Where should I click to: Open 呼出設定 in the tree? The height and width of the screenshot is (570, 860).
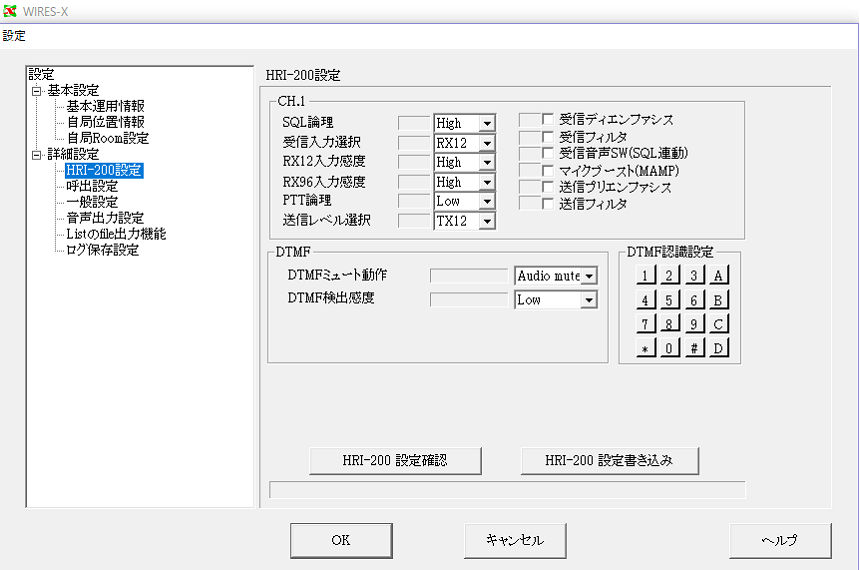92,186
